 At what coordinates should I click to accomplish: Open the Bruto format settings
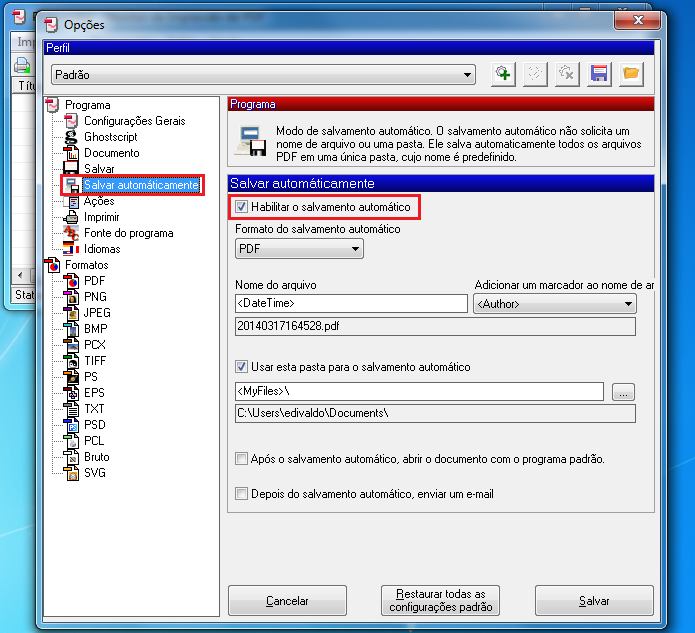coord(97,457)
